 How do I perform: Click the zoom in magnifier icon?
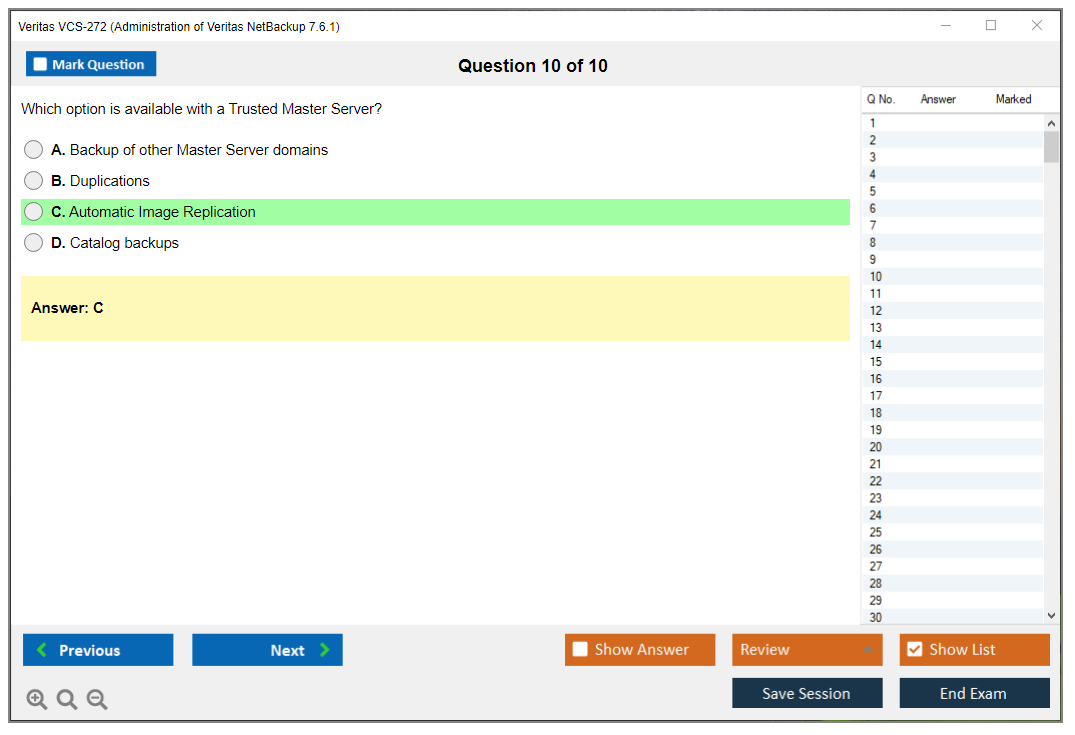[37, 700]
